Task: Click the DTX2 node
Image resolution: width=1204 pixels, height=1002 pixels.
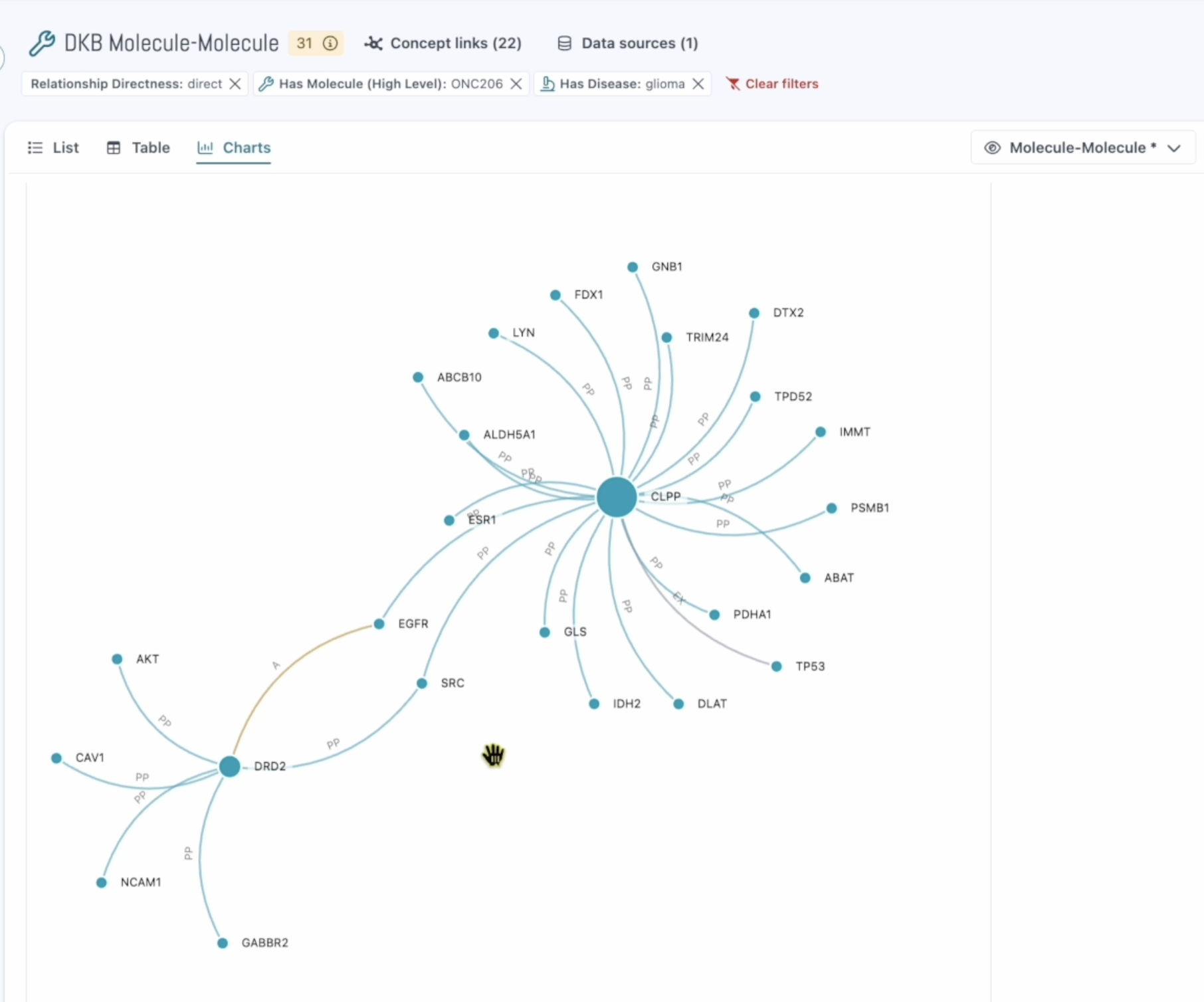Action: 754,313
